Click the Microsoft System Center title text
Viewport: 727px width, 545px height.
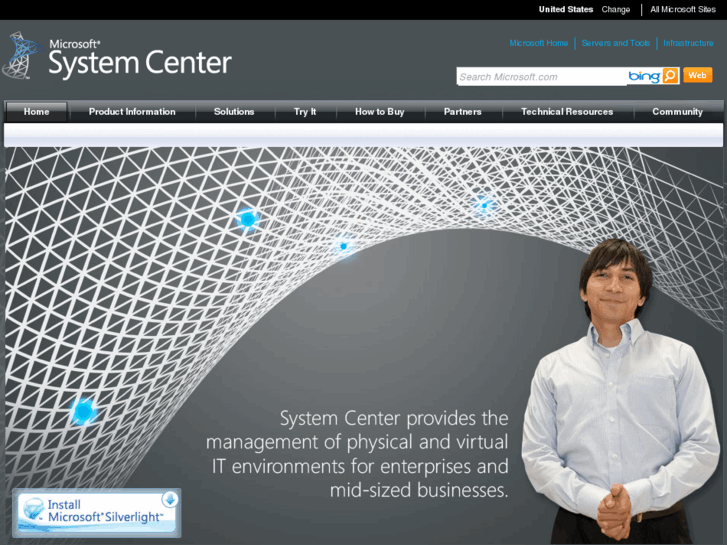(x=140, y=59)
